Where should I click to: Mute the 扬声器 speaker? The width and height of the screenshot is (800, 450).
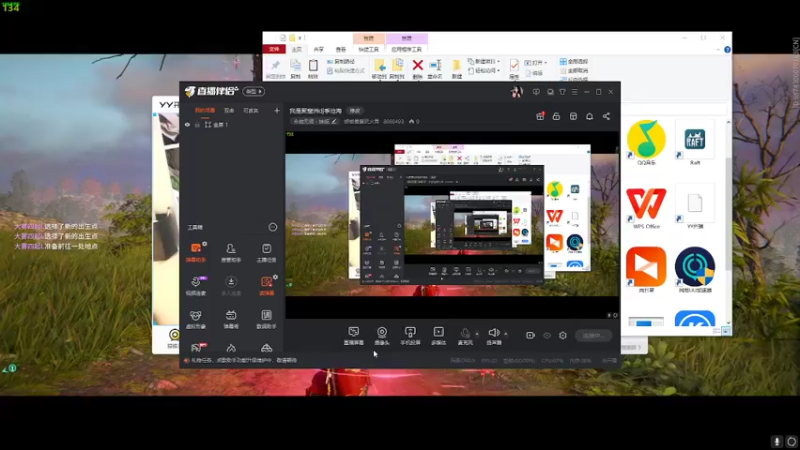(x=494, y=336)
